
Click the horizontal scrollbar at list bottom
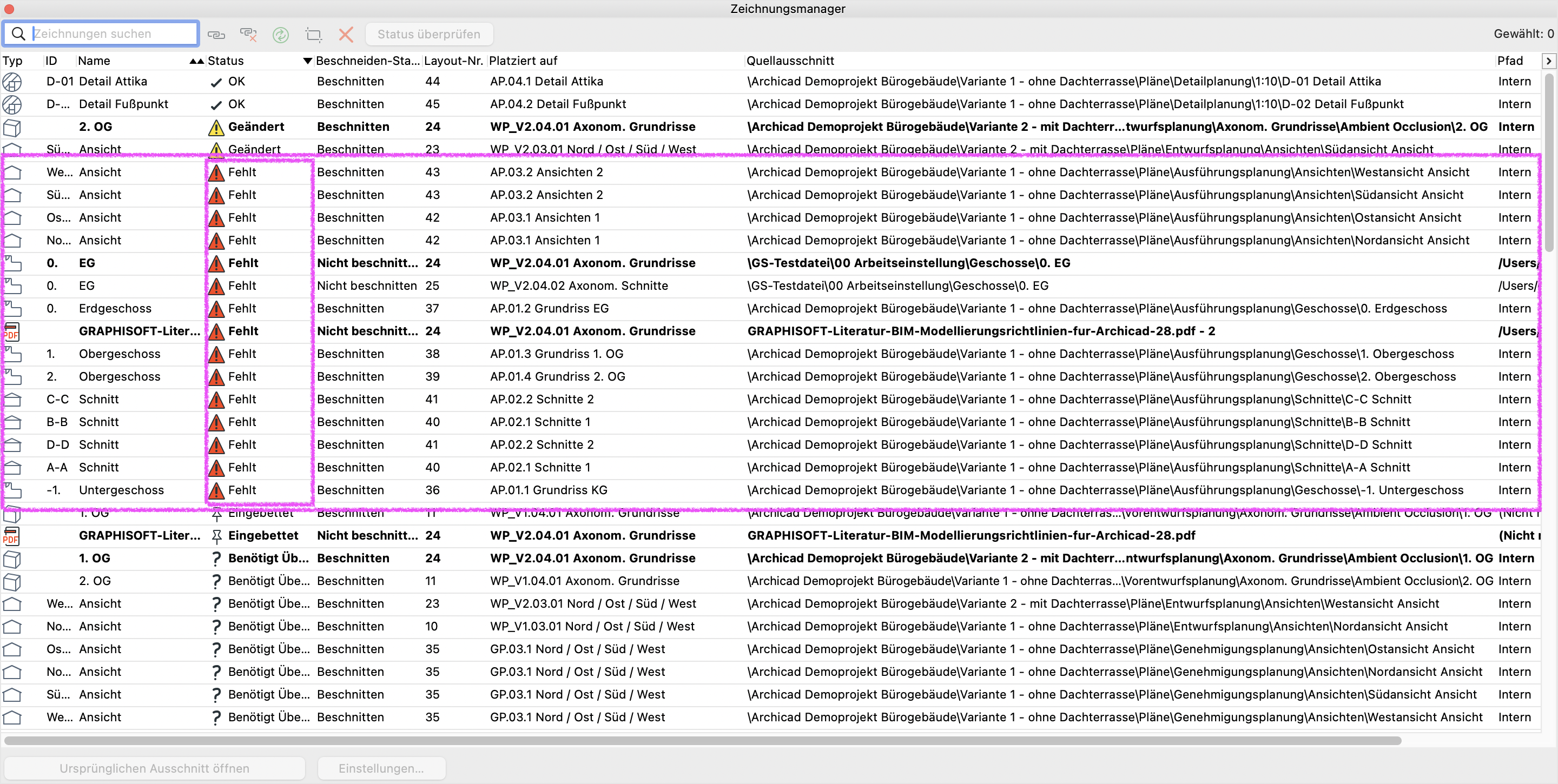point(703,741)
